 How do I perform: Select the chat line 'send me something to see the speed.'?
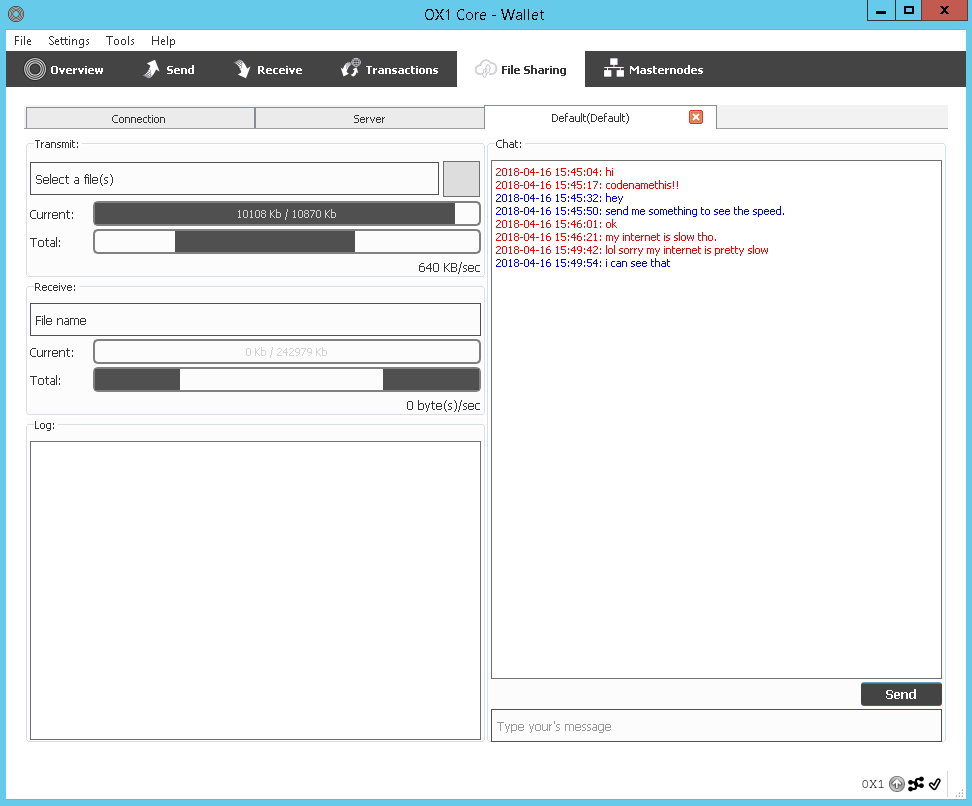[640, 211]
